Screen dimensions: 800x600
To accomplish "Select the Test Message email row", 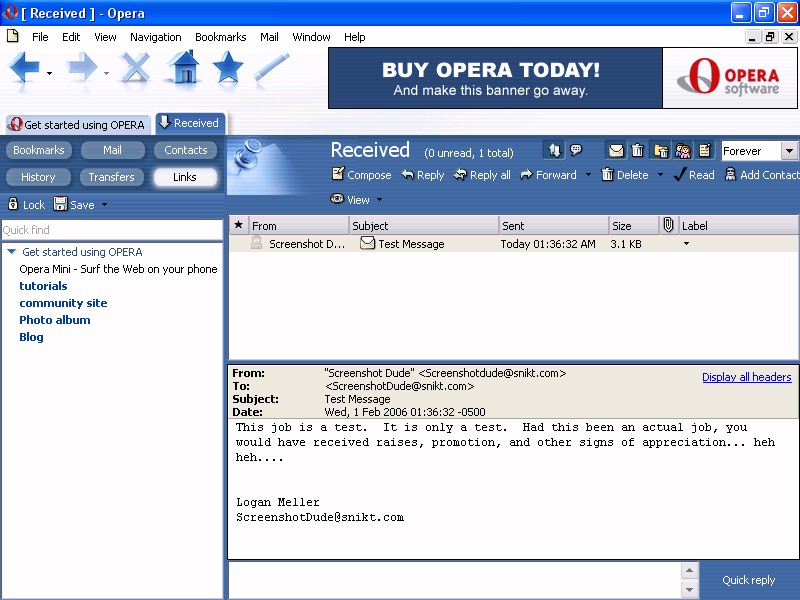I will tap(411, 244).
